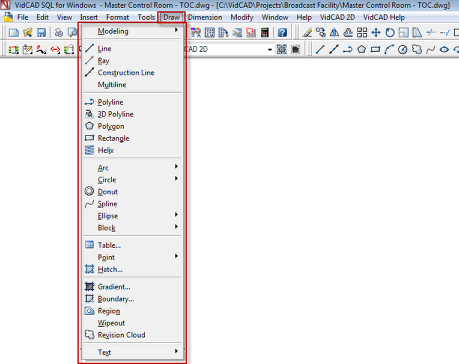This screenshot has width=459, height=364.
Task: Choose Wipeout from the Draw menu
Action: 133,323
